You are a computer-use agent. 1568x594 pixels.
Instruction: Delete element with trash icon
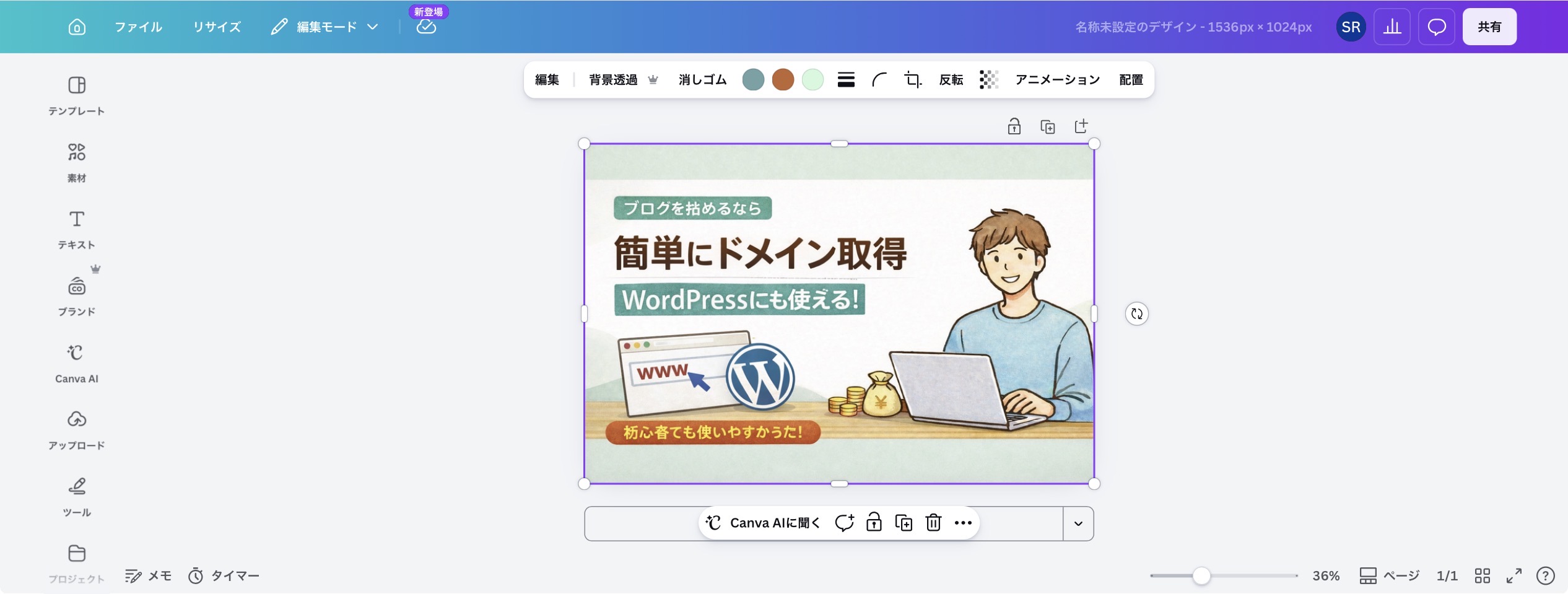click(933, 523)
